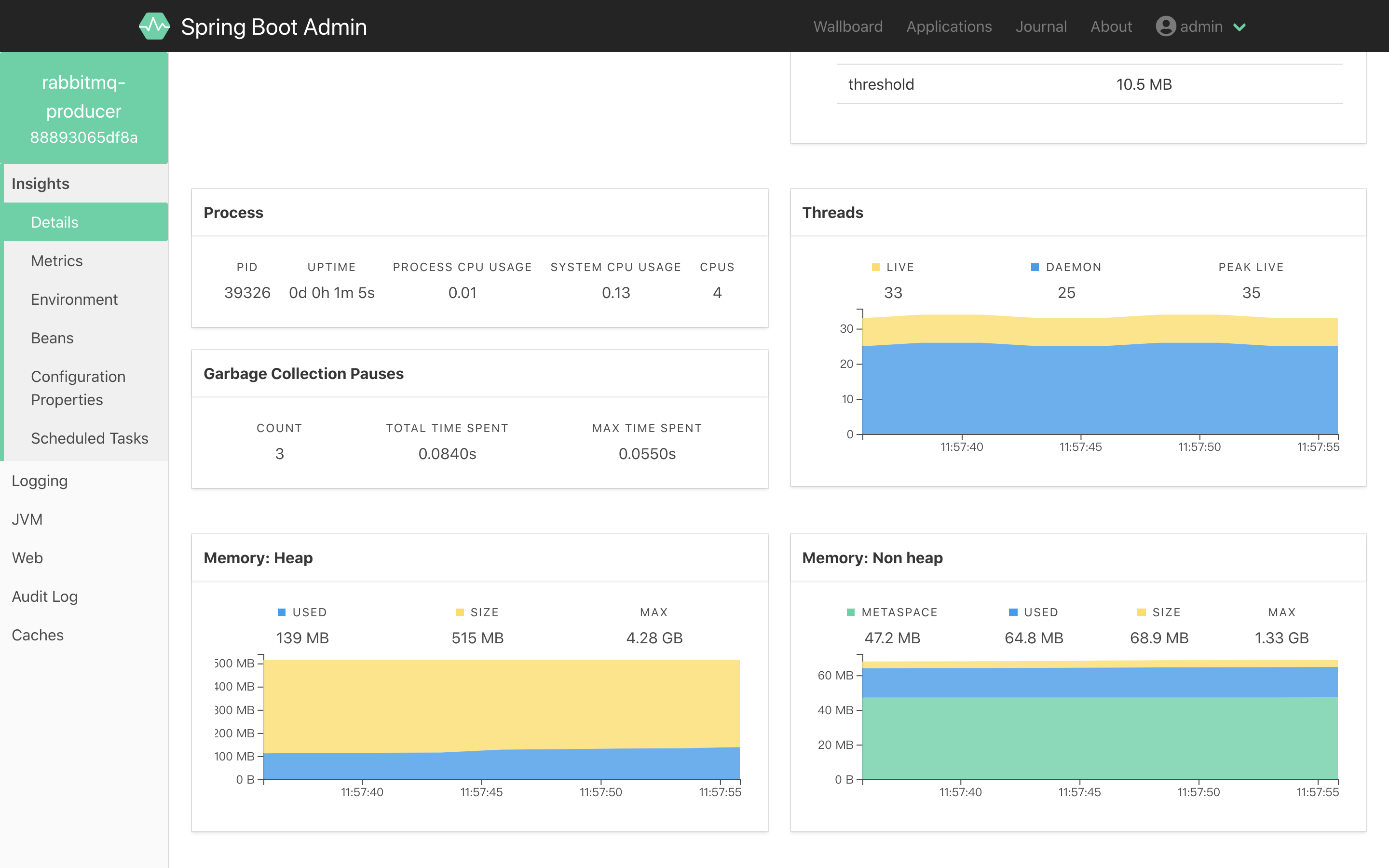Viewport: 1389px width, 868px height.
Task: Click the Journal navigation icon
Action: click(x=1040, y=26)
